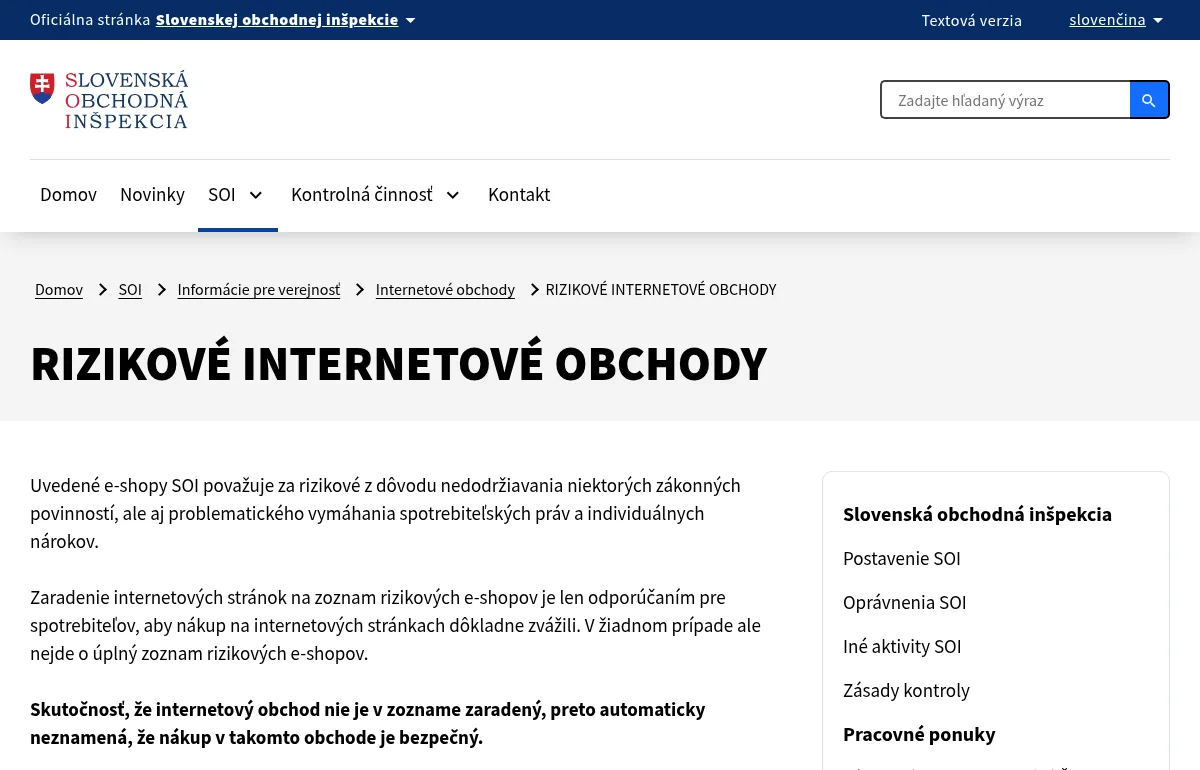Open Iné aktivity SOI sidebar link
This screenshot has height=770, width=1200.
point(902,647)
